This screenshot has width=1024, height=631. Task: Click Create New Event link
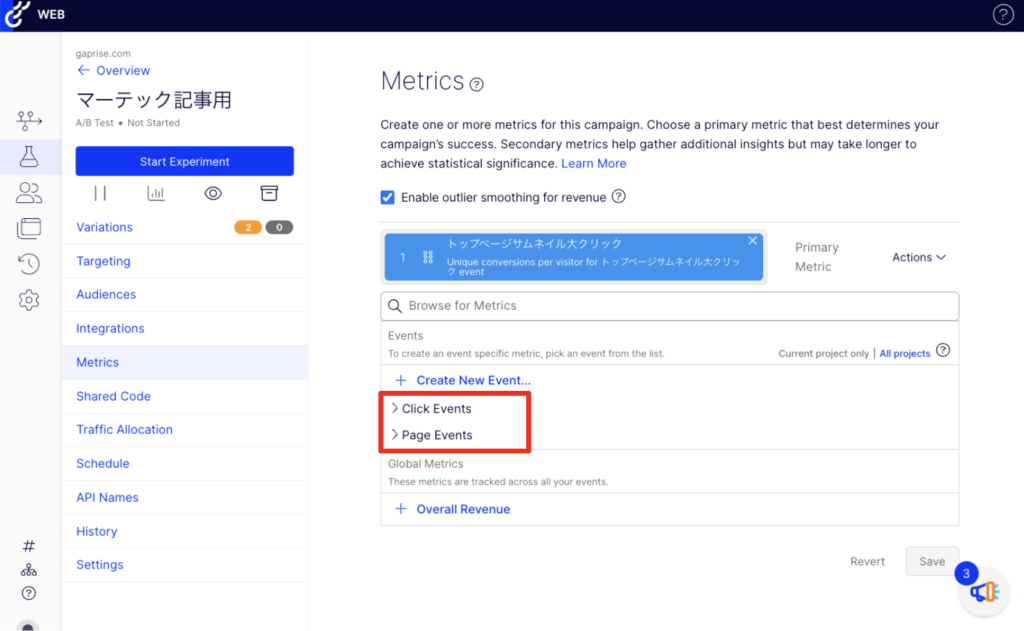click(472, 381)
